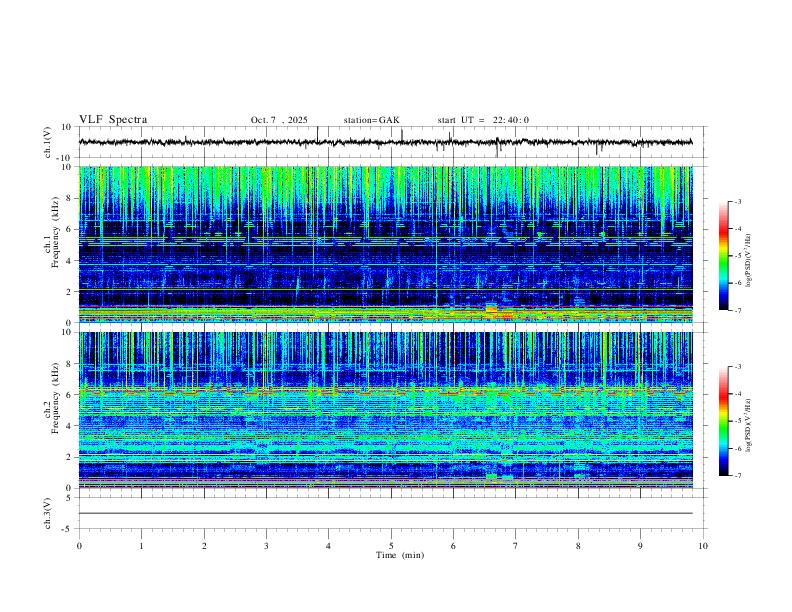792x612 pixels.
Task: Click the "-5" tick of ch.3 axis
Action: pos(68,529)
